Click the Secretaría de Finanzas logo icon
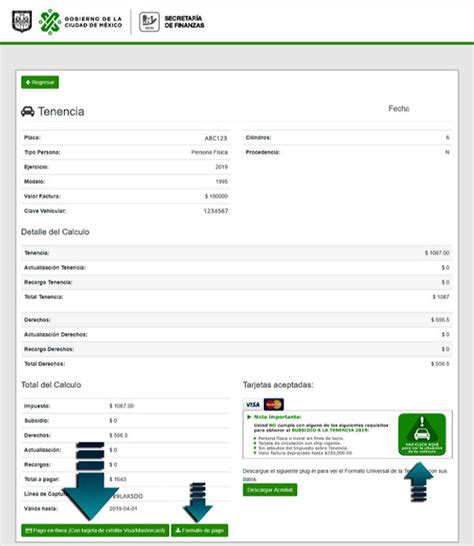The image size is (474, 546). (x=149, y=22)
